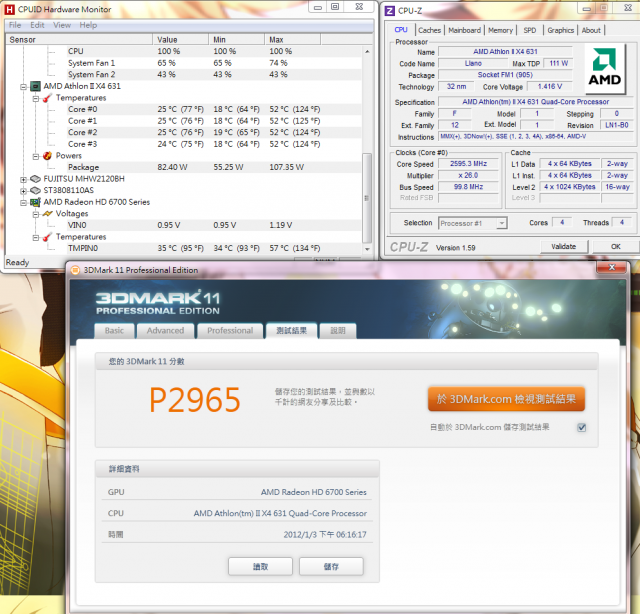The width and height of the screenshot is (640, 614).
Task: Click the orange 3DMark.com view results button
Action: click(506, 399)
